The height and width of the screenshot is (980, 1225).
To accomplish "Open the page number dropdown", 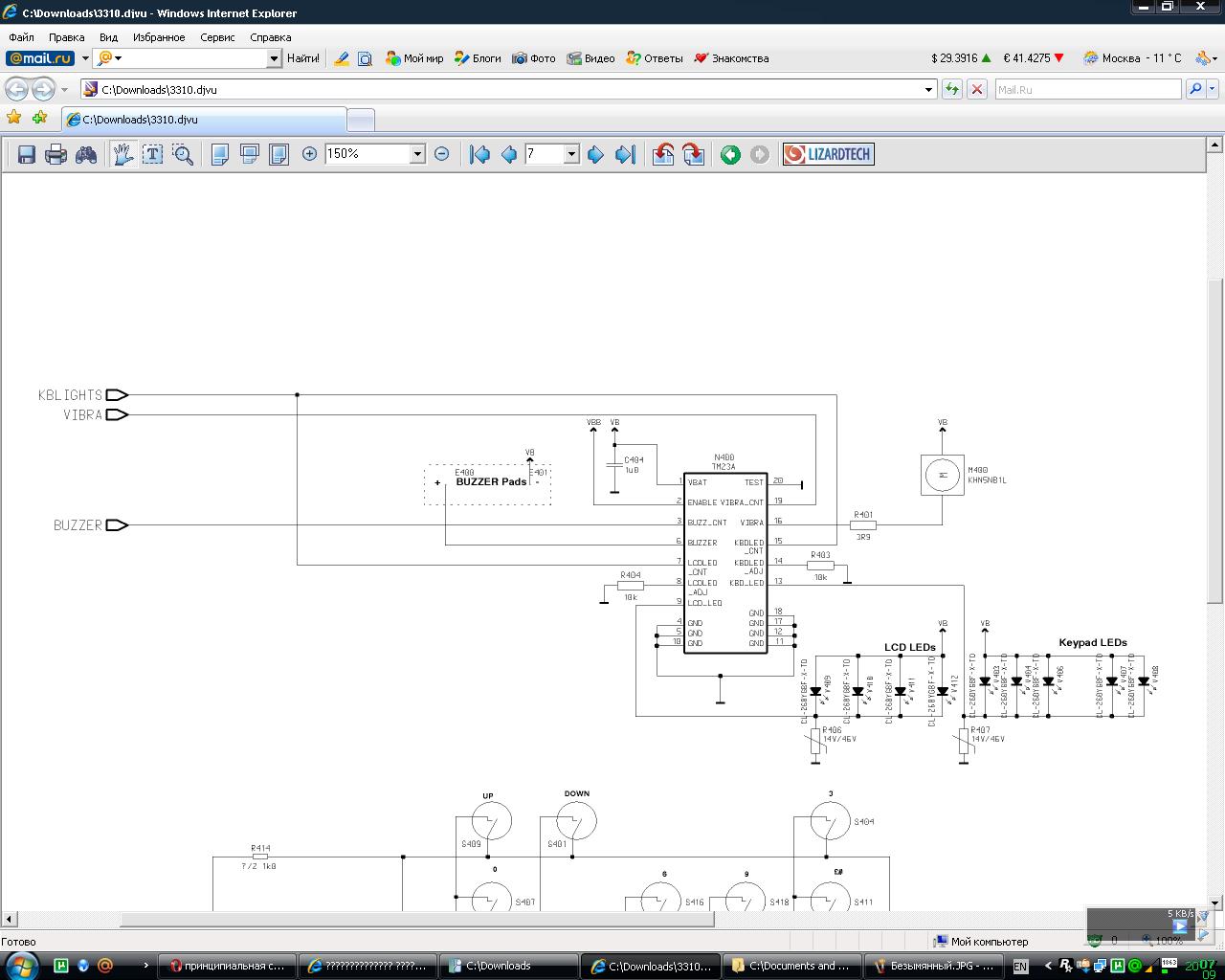I will [x=571, y=154].
